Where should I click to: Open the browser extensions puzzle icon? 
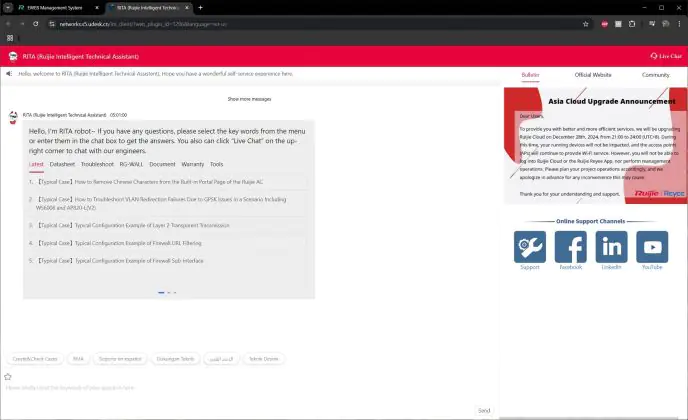pyautogui.click(x=632, y=24)
